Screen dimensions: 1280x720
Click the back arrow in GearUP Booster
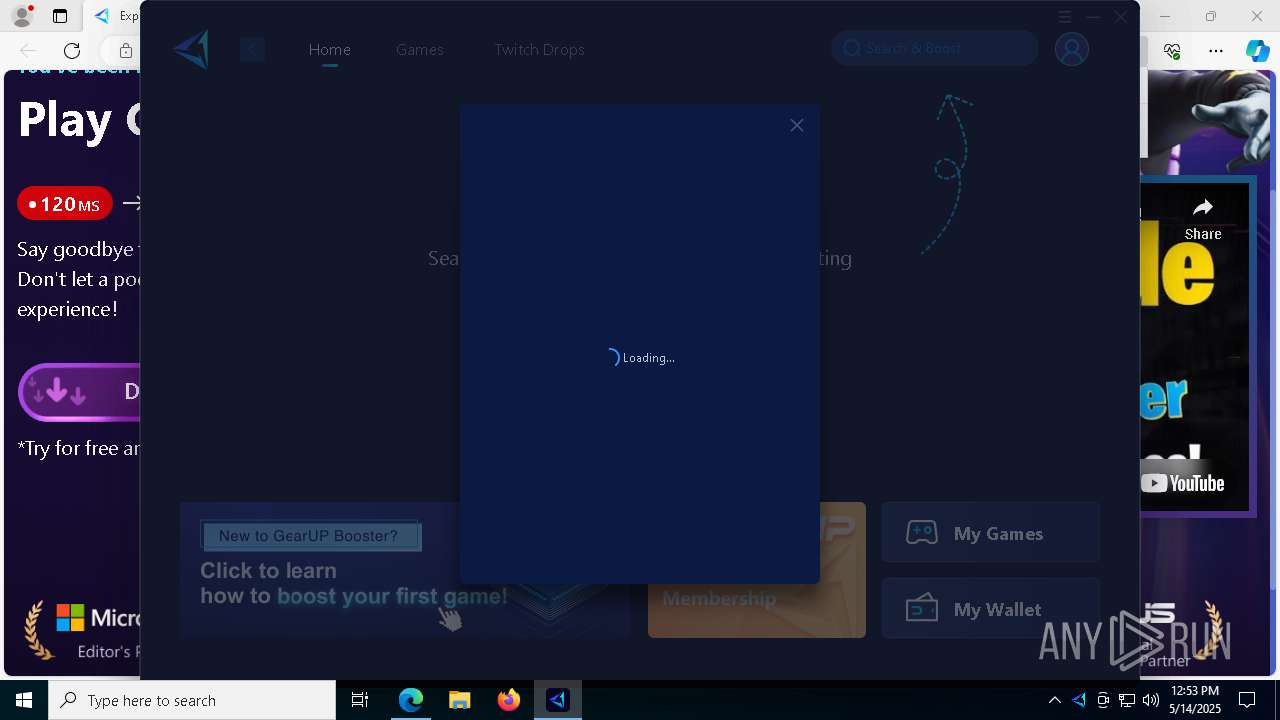(x=252, y=49)
